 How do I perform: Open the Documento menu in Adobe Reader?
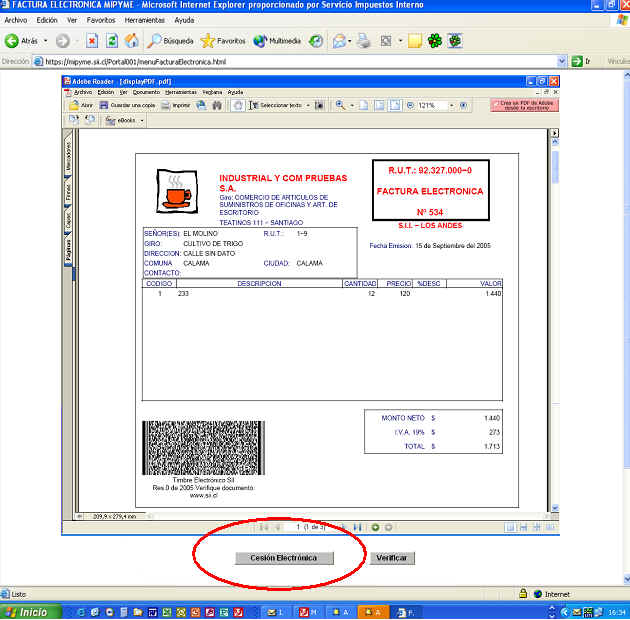click(146, 92)
